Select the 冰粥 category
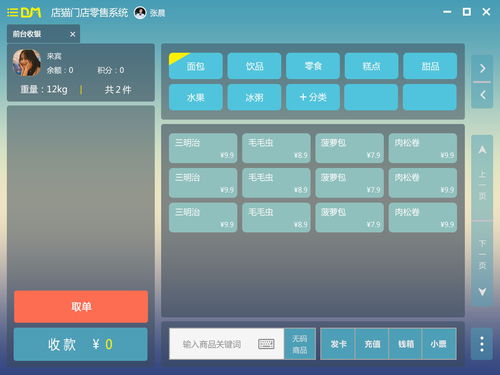This screenshot has height=375, width=500. [254, 97]
